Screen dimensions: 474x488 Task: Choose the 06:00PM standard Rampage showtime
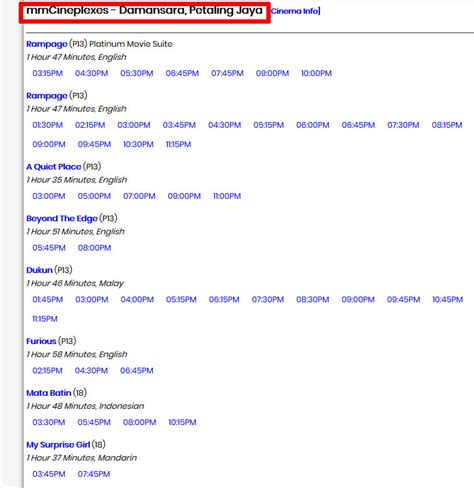pyautogui.click(x=313, y=125)
